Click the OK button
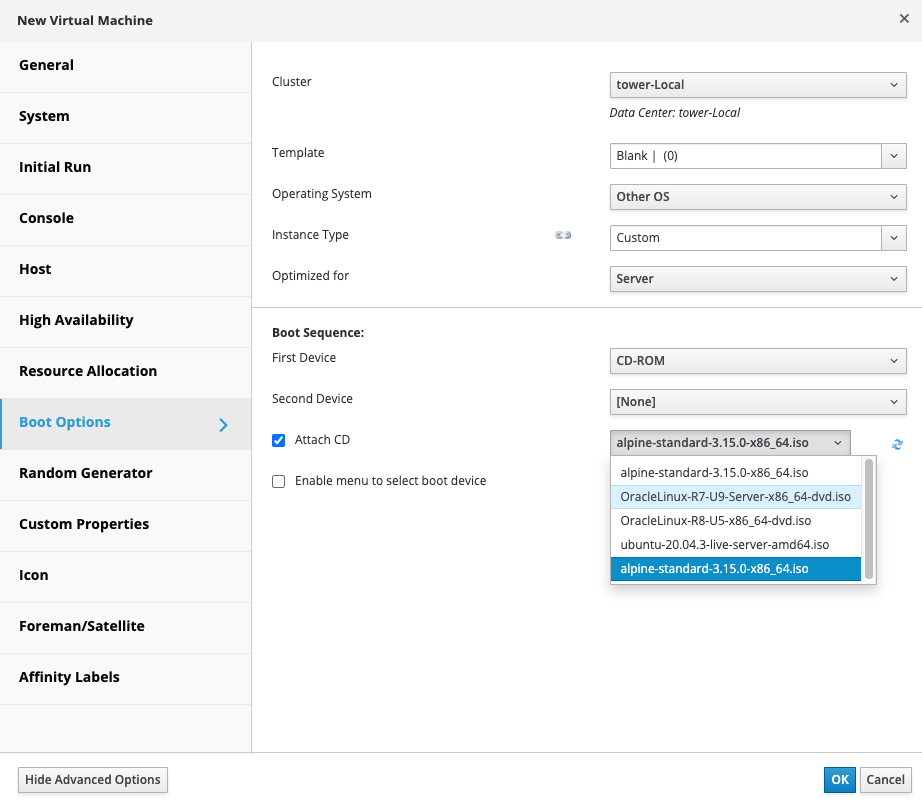 coord(839,780)
